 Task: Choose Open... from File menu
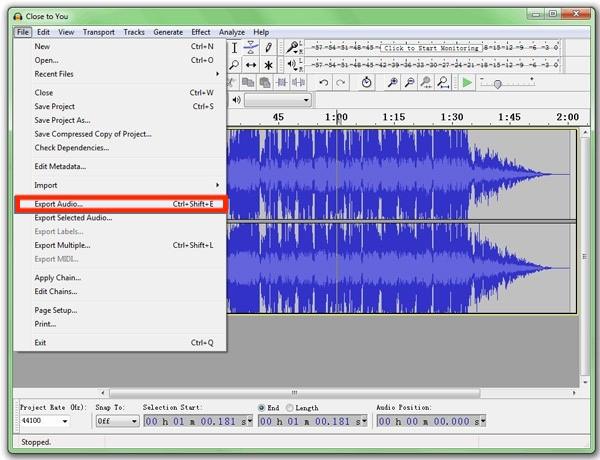click(120, 60)
